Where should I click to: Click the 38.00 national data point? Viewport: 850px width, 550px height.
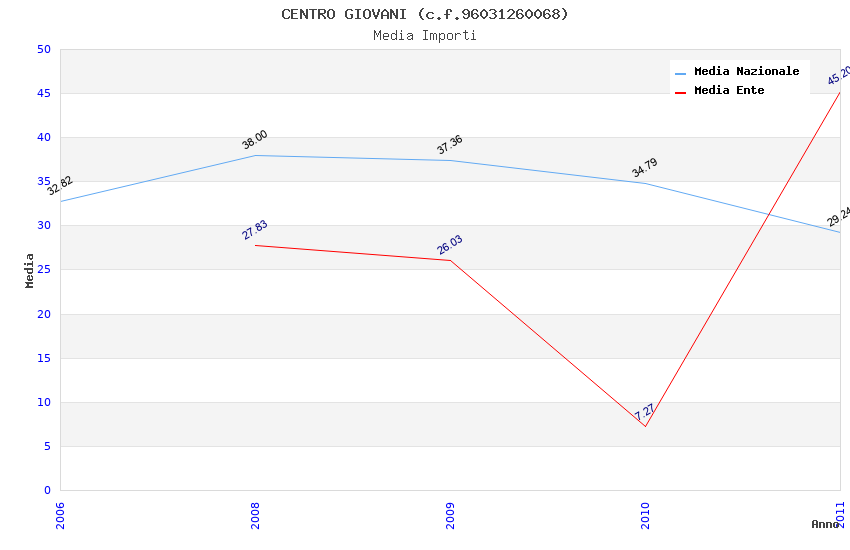(x=255, y=155)
